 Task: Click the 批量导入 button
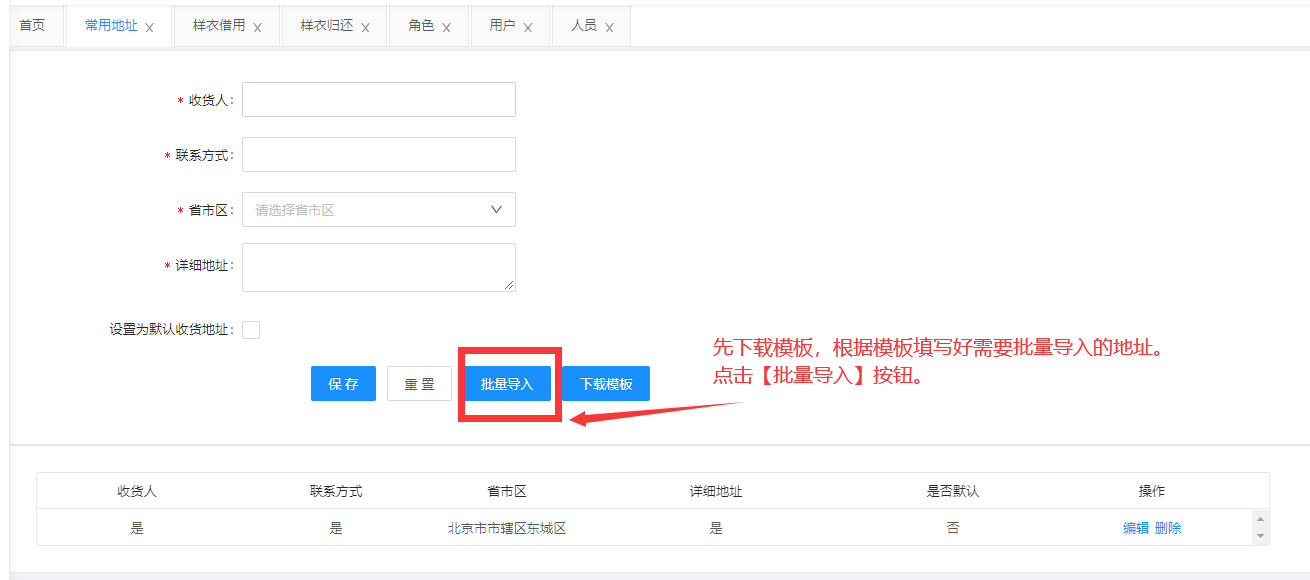[507, 384]
